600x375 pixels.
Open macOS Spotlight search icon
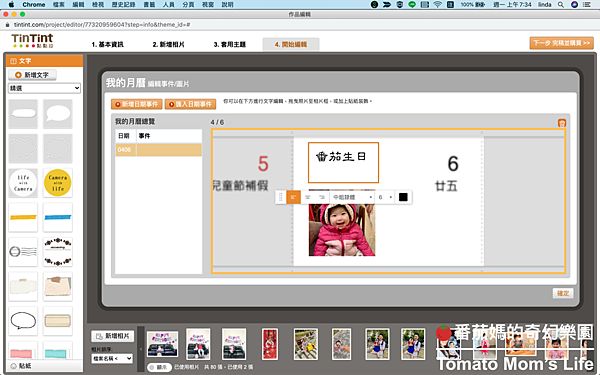click(561, 5)
